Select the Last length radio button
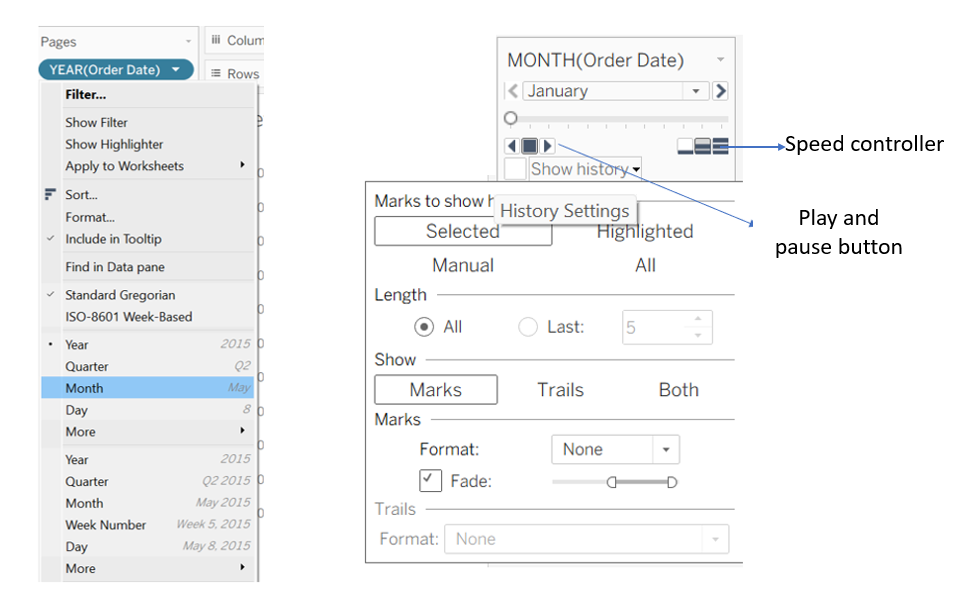Viewport: 961px width, 589px height. tap(528, 327)
